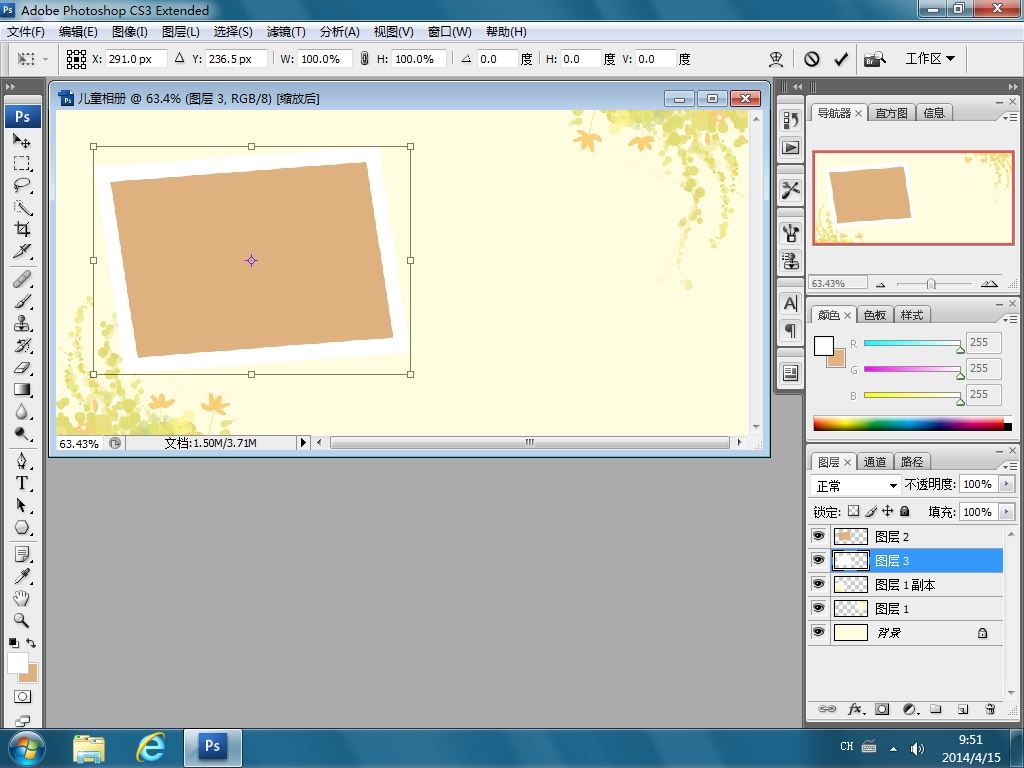Open the 滤镜(T) menu
1024x768 pixels.
pos(286,32)
